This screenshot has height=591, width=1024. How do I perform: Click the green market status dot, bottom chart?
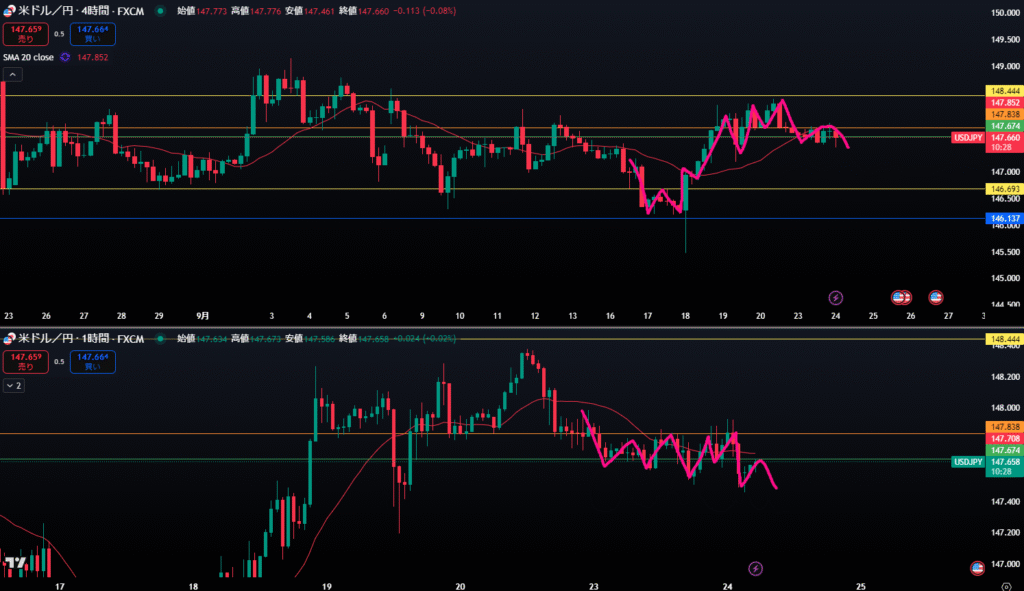point(161,339)
